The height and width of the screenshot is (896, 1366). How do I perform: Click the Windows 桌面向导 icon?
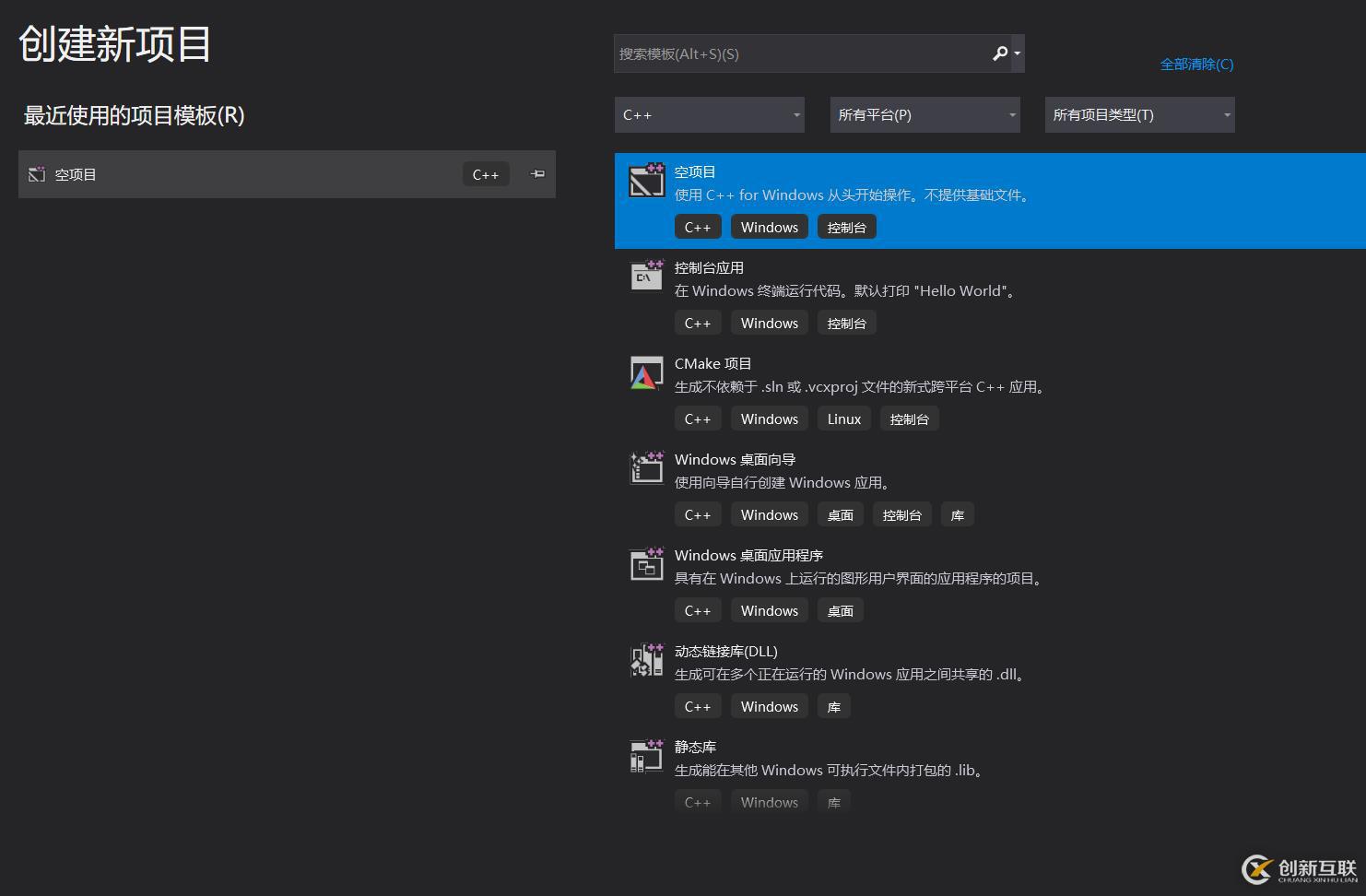pos(646,468)
